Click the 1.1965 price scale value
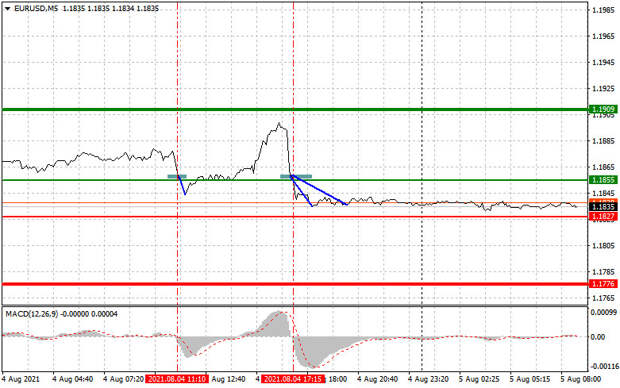Viewport: 620px width, 388px height. pyautogui.click(x=603, y=36)
